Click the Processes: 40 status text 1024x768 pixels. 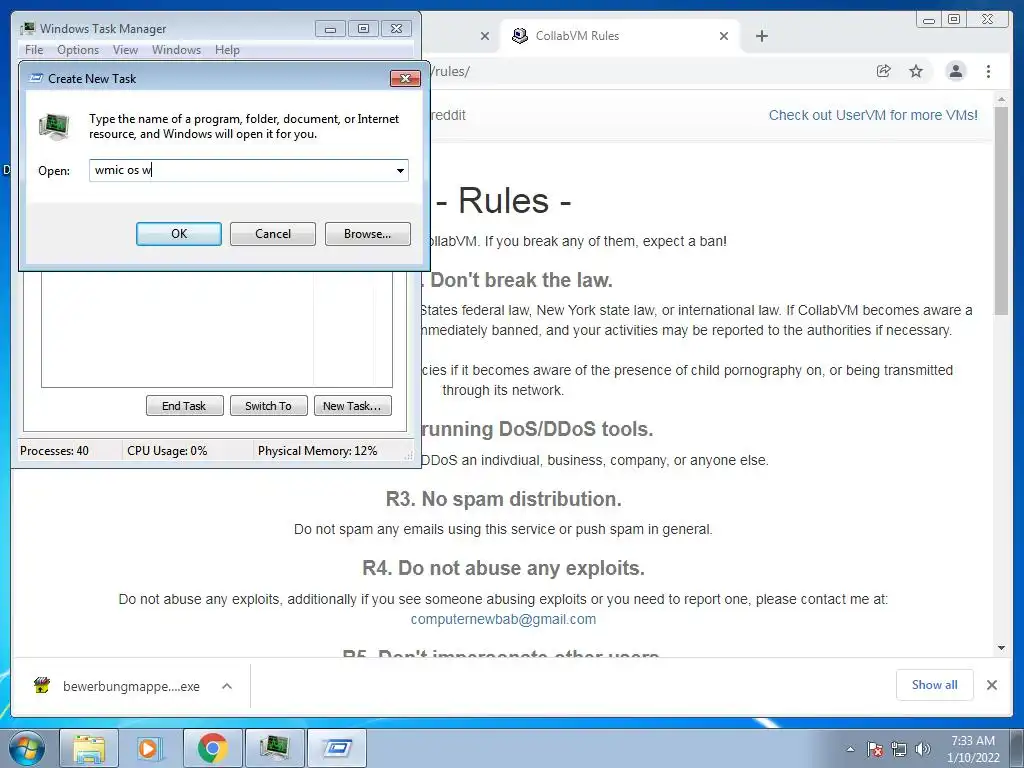click(54, 451)
